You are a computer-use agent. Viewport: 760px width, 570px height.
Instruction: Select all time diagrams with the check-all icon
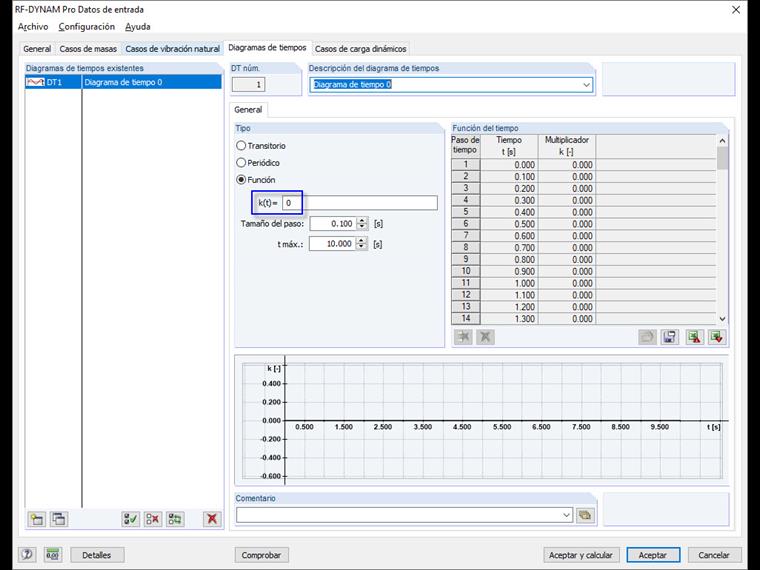[x=130, y=519]
